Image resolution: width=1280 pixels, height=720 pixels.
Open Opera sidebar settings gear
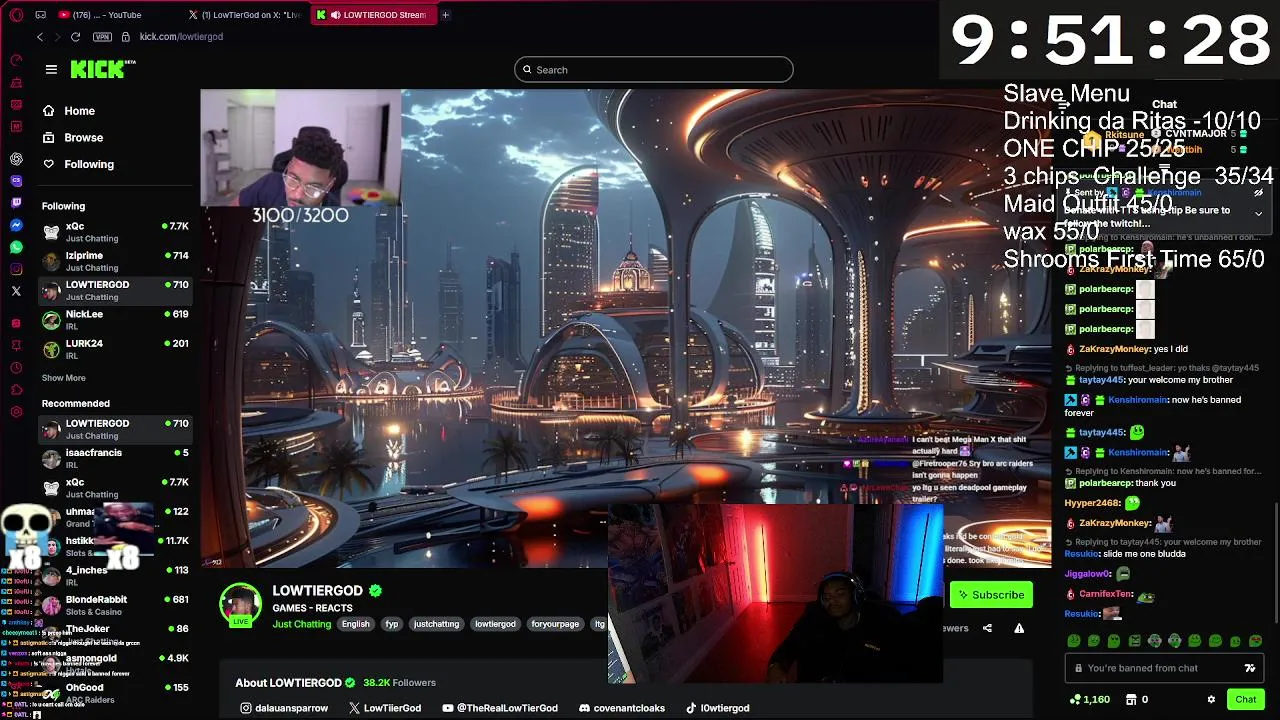click(16, 412)
